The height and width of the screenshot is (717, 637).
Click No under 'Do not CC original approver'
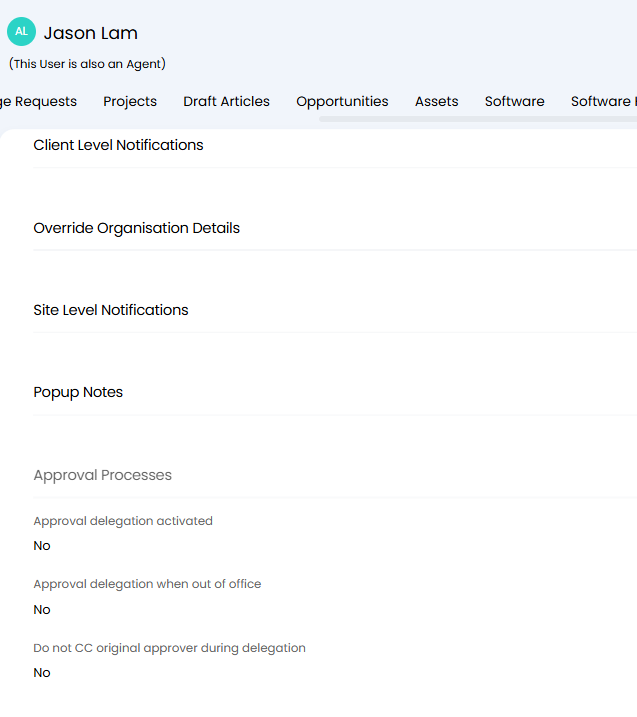point(42,673)
